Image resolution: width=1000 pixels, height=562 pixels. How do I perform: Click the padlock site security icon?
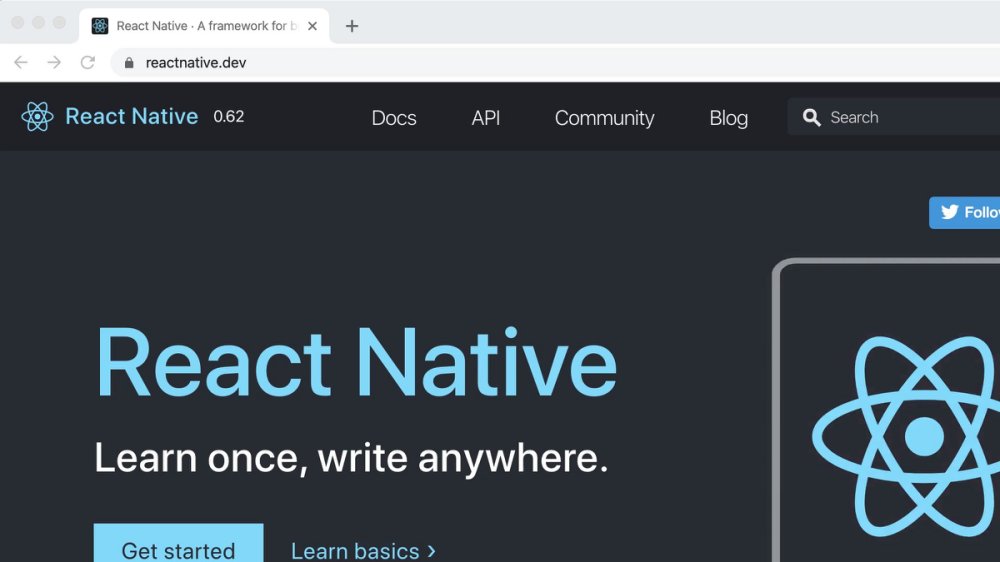pyautogui.click(x=129, y=63)
